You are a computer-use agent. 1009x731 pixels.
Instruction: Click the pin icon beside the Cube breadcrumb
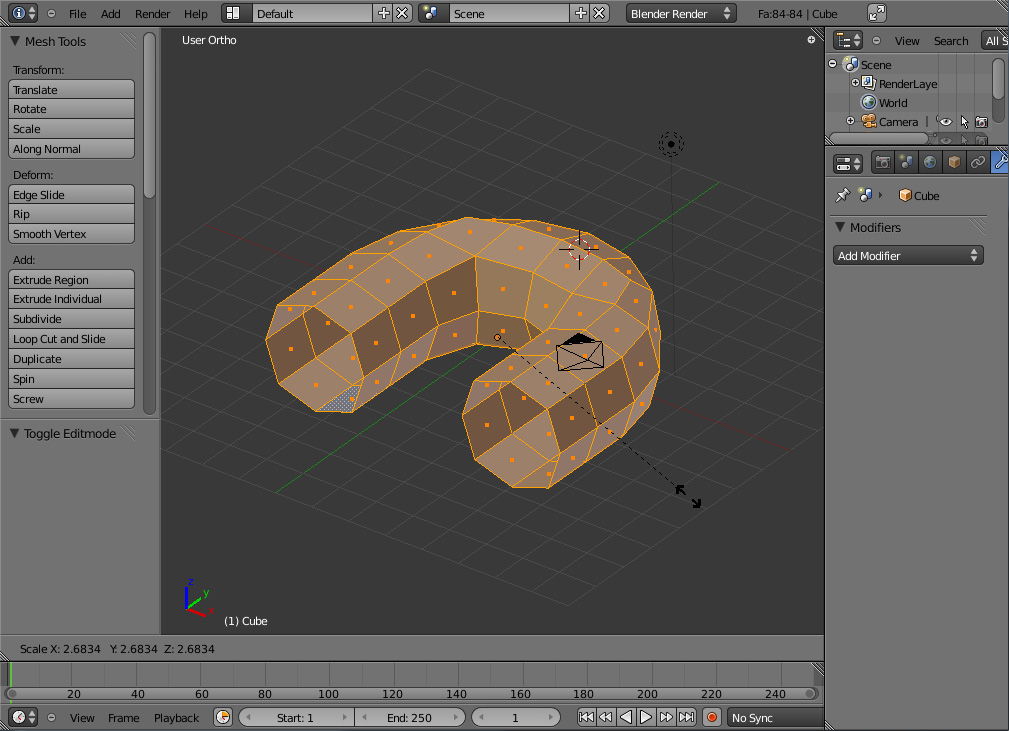(842, 195)
